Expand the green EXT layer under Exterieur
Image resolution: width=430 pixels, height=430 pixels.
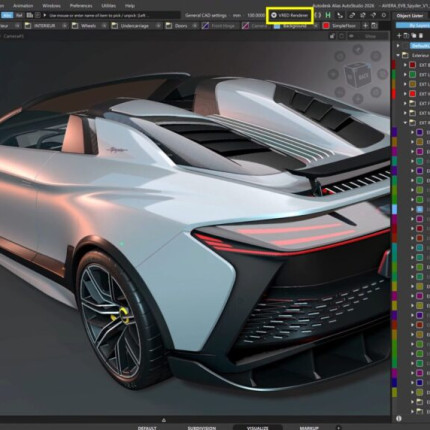tap(405, 75)
